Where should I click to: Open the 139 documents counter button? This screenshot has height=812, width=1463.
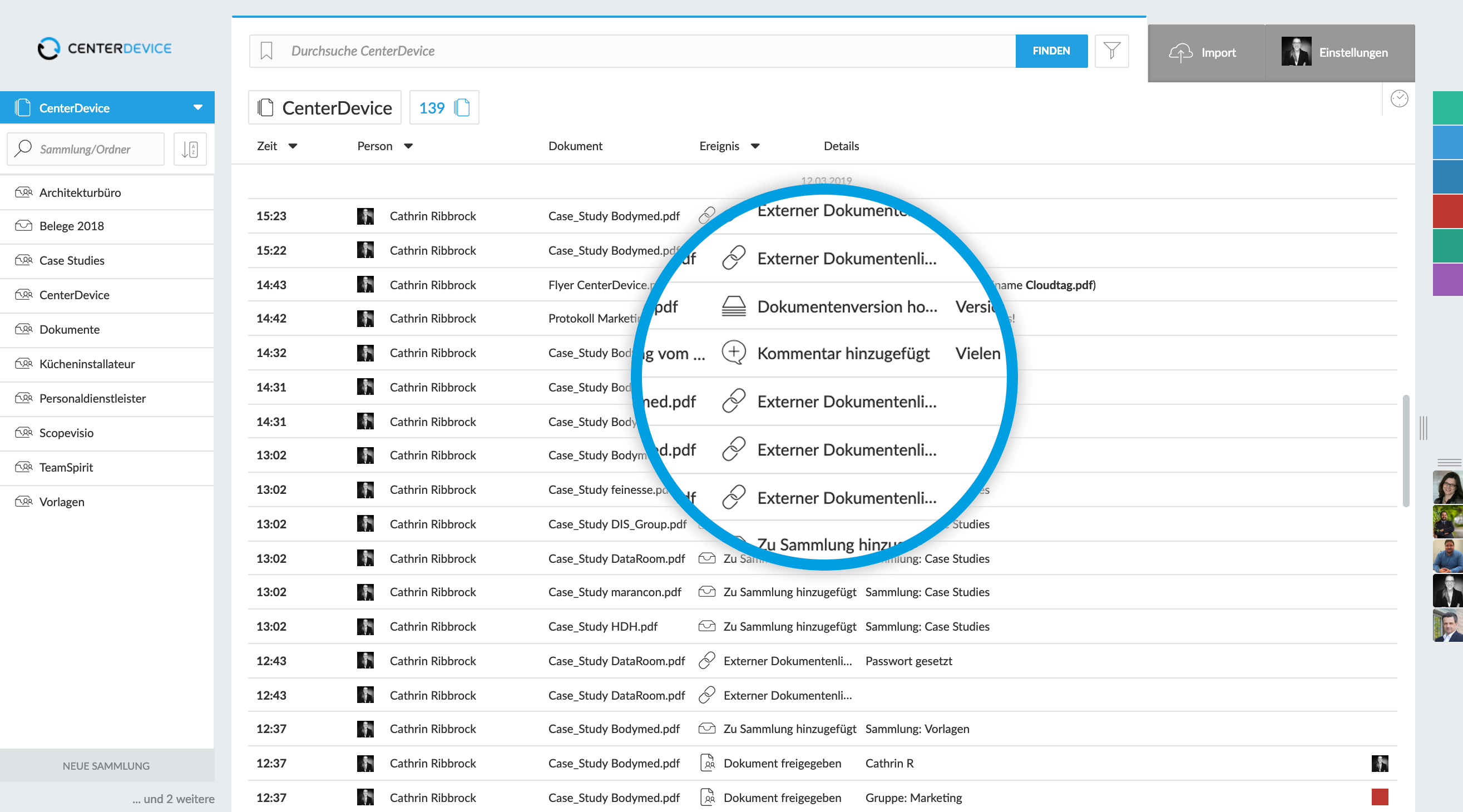(x=444, y=107)
